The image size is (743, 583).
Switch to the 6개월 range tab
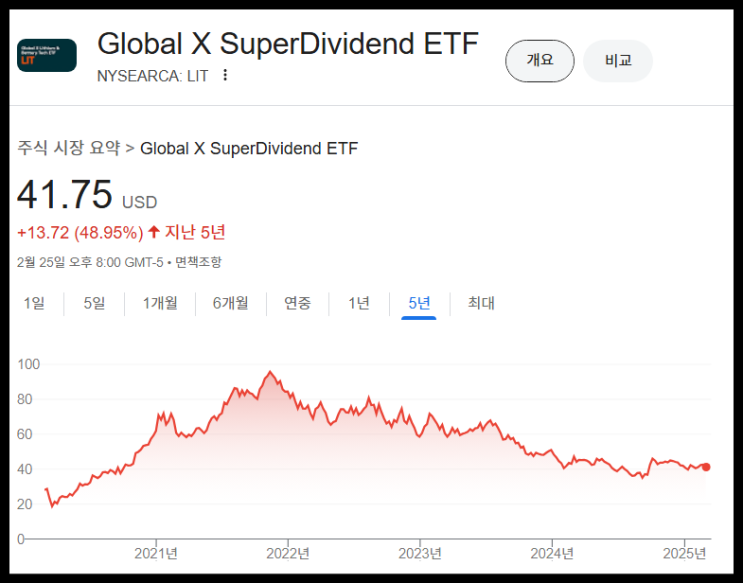tap(230, 303)
